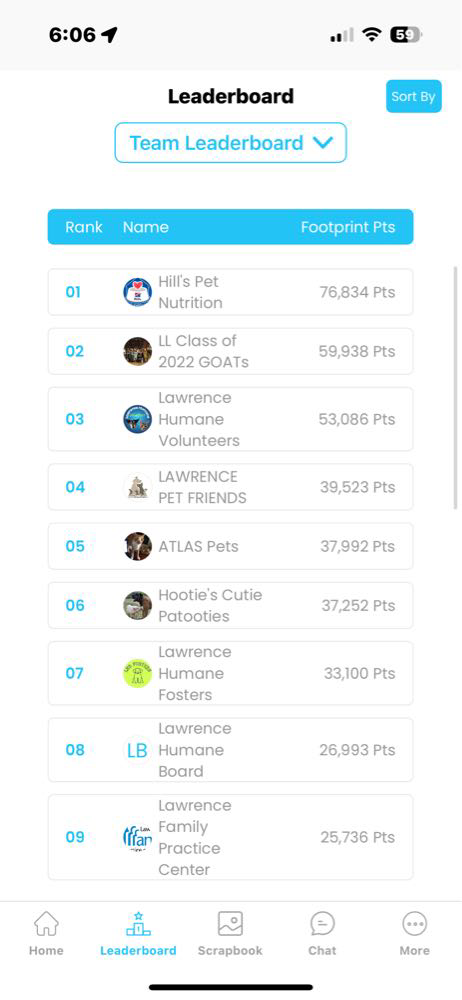Tap the Name column header
462x1000 pixels.
(x=145, y=227)
